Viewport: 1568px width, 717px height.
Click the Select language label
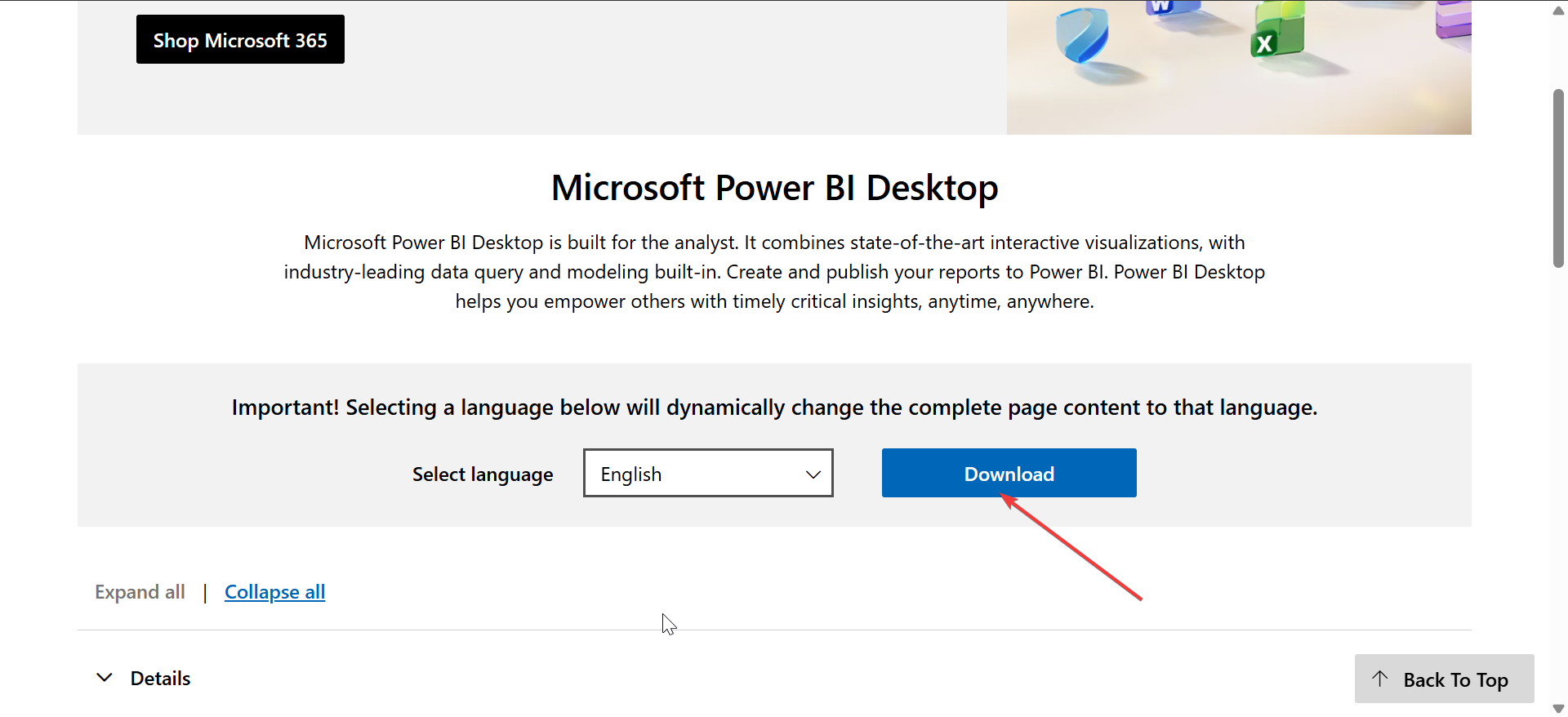483,474
